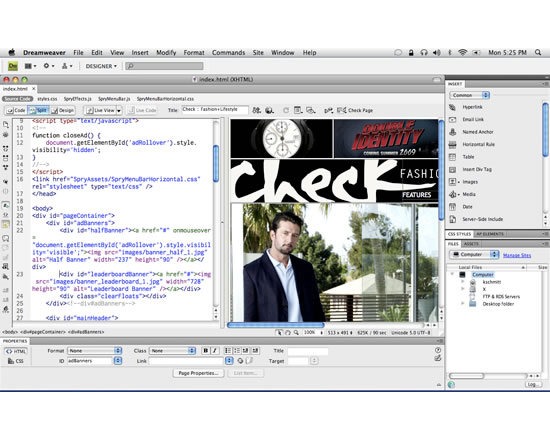Click the File Management toolbar icon
This screenshot has height=440, width=550.
[x=256, y=110]
